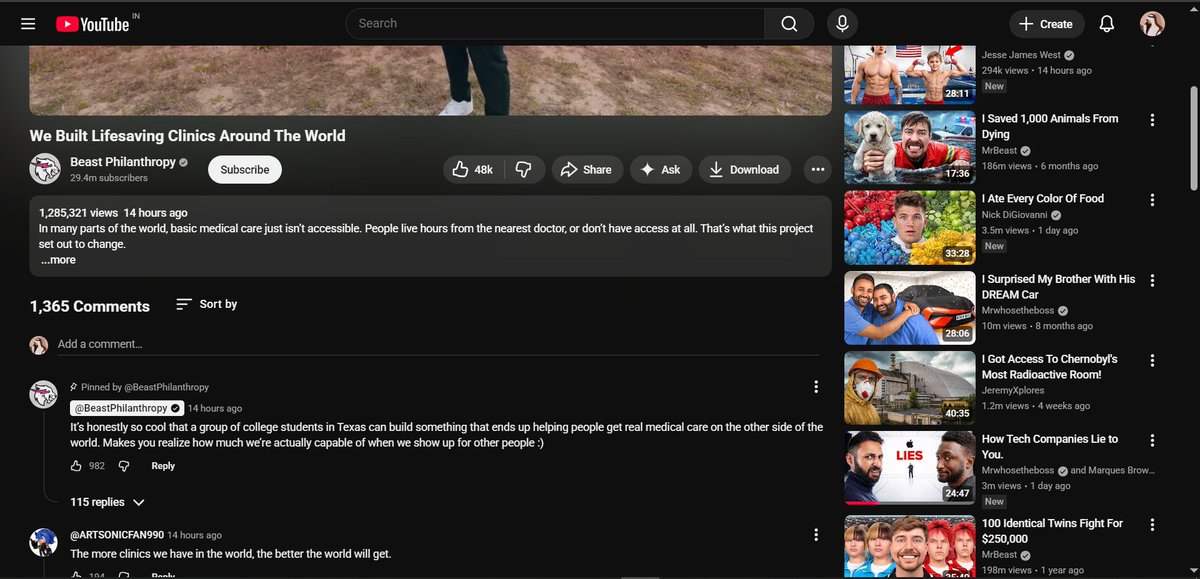Screen dimensions: 1200x579
Task: Open options for the pinned comment
Action: point(816,387)
